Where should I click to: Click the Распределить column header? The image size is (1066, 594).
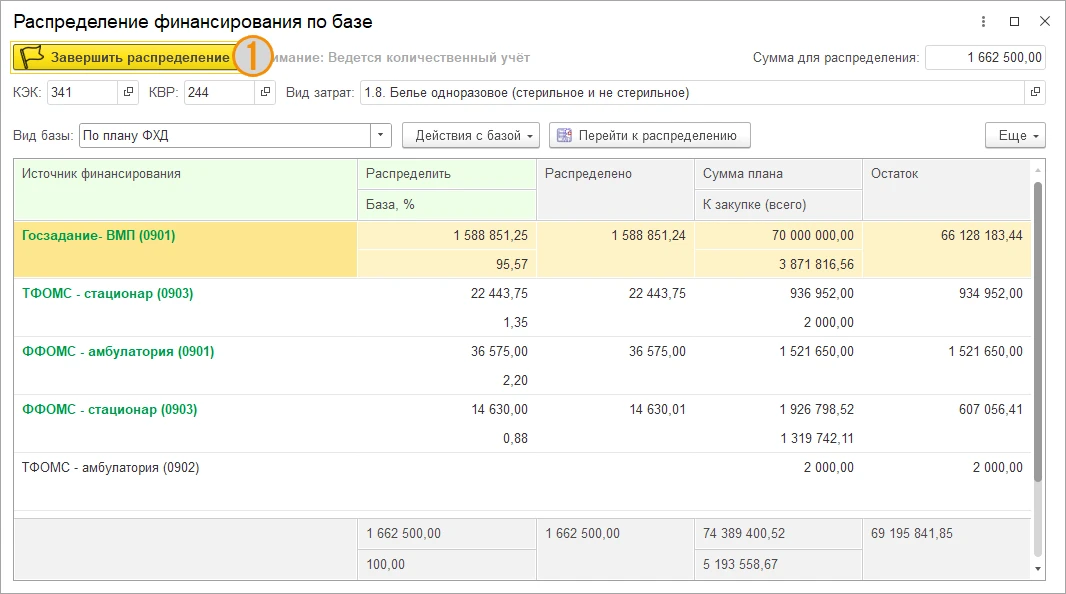pyautogui.click(x=447, y=174)
